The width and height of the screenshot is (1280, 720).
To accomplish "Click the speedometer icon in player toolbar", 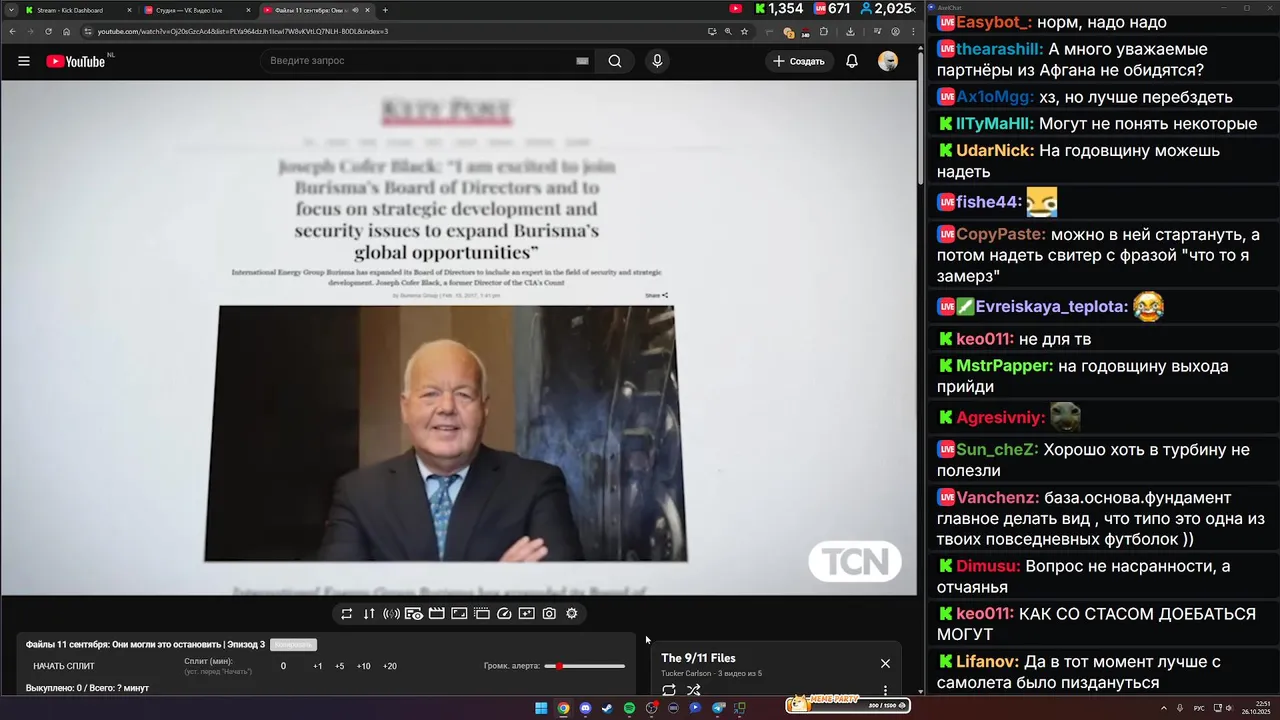I will (x=504, y=614).
